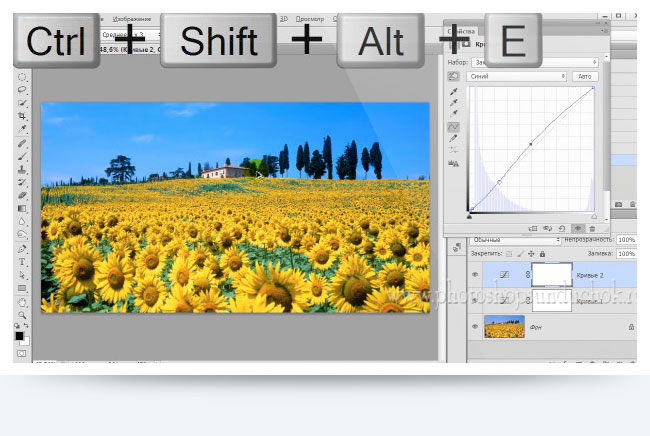
Task: Select the Фон layer thumbnail
Action: click(x=504, y=327)
